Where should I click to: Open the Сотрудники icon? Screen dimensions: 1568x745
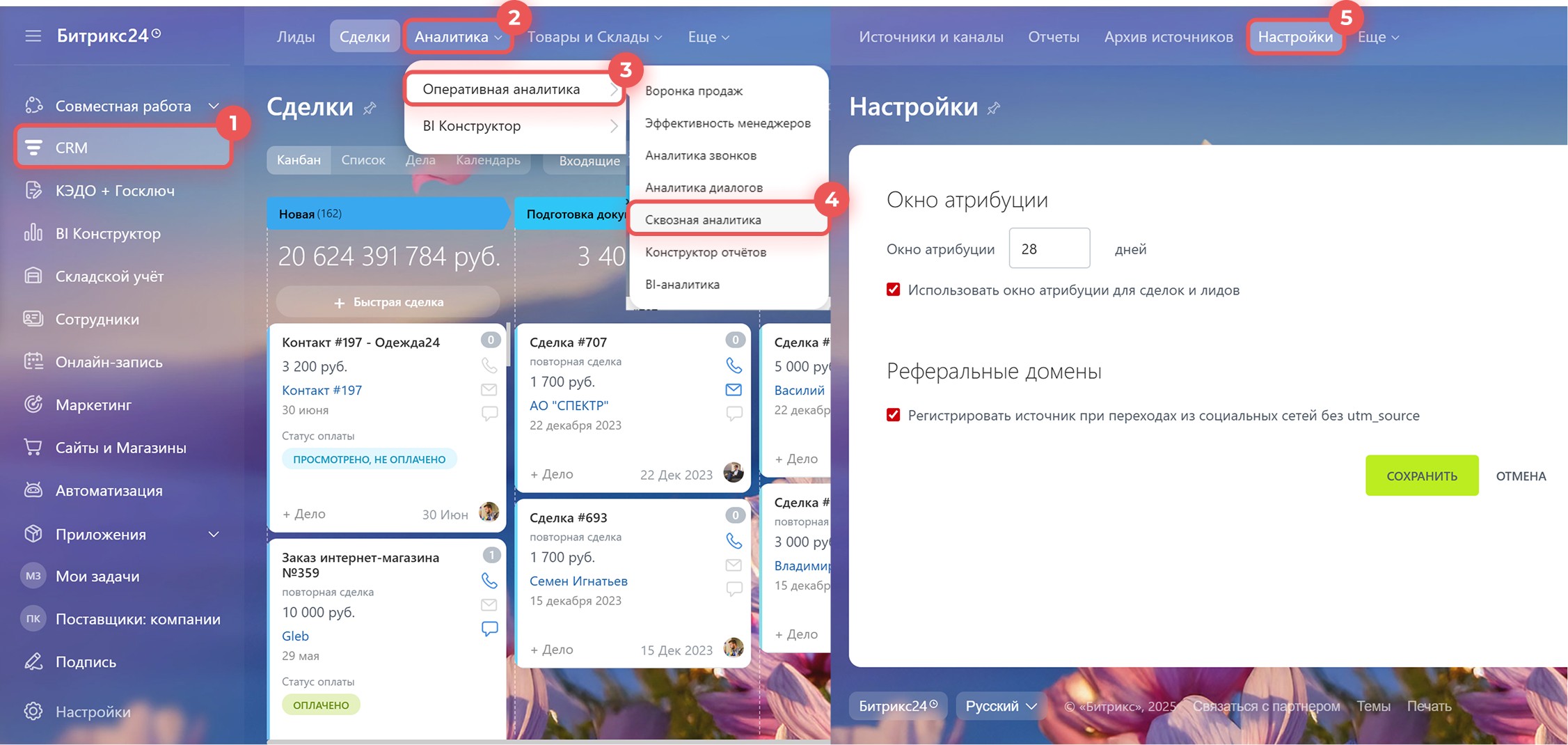pos(33,319)
